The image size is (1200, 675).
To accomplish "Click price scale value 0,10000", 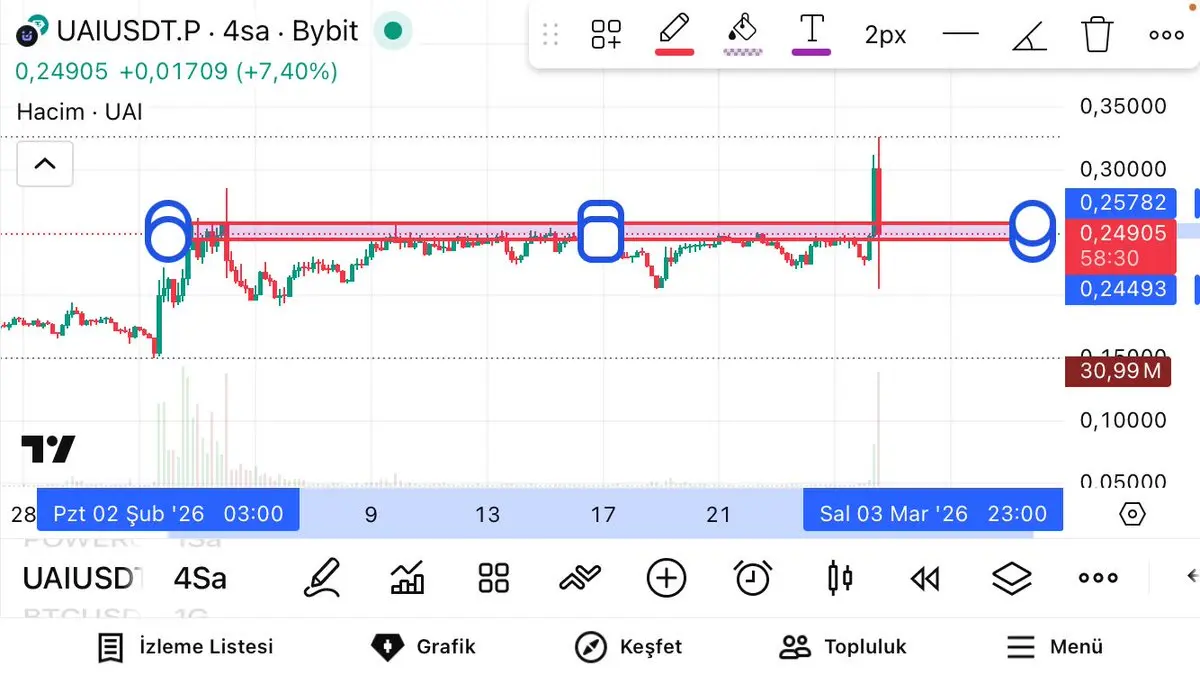I will pyautogui.click(x=1123, y=420).
